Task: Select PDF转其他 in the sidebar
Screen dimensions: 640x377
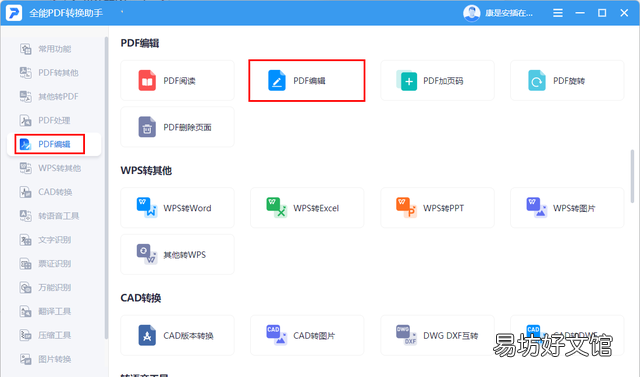Action: tap(49, 73)
